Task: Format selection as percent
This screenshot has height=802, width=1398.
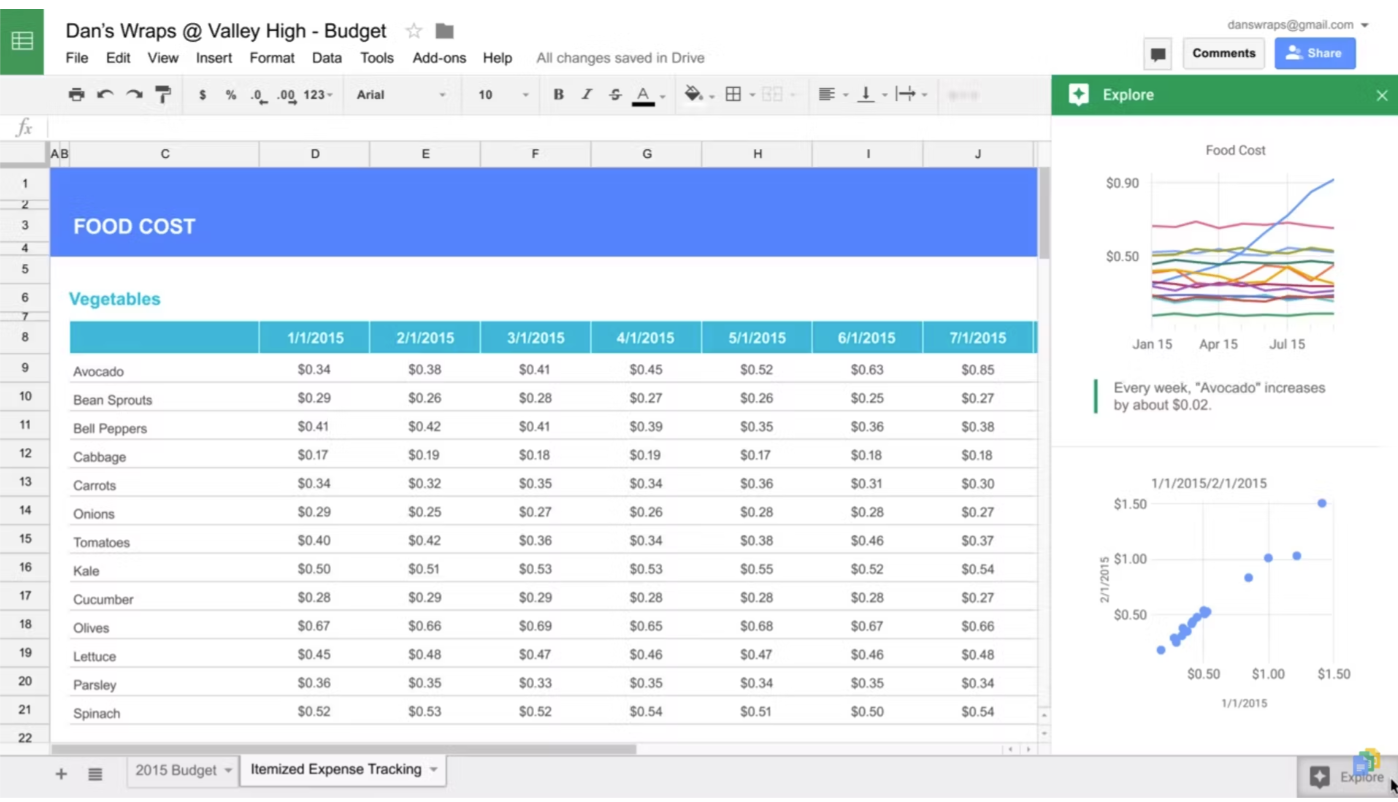Action: coord(230,94)
